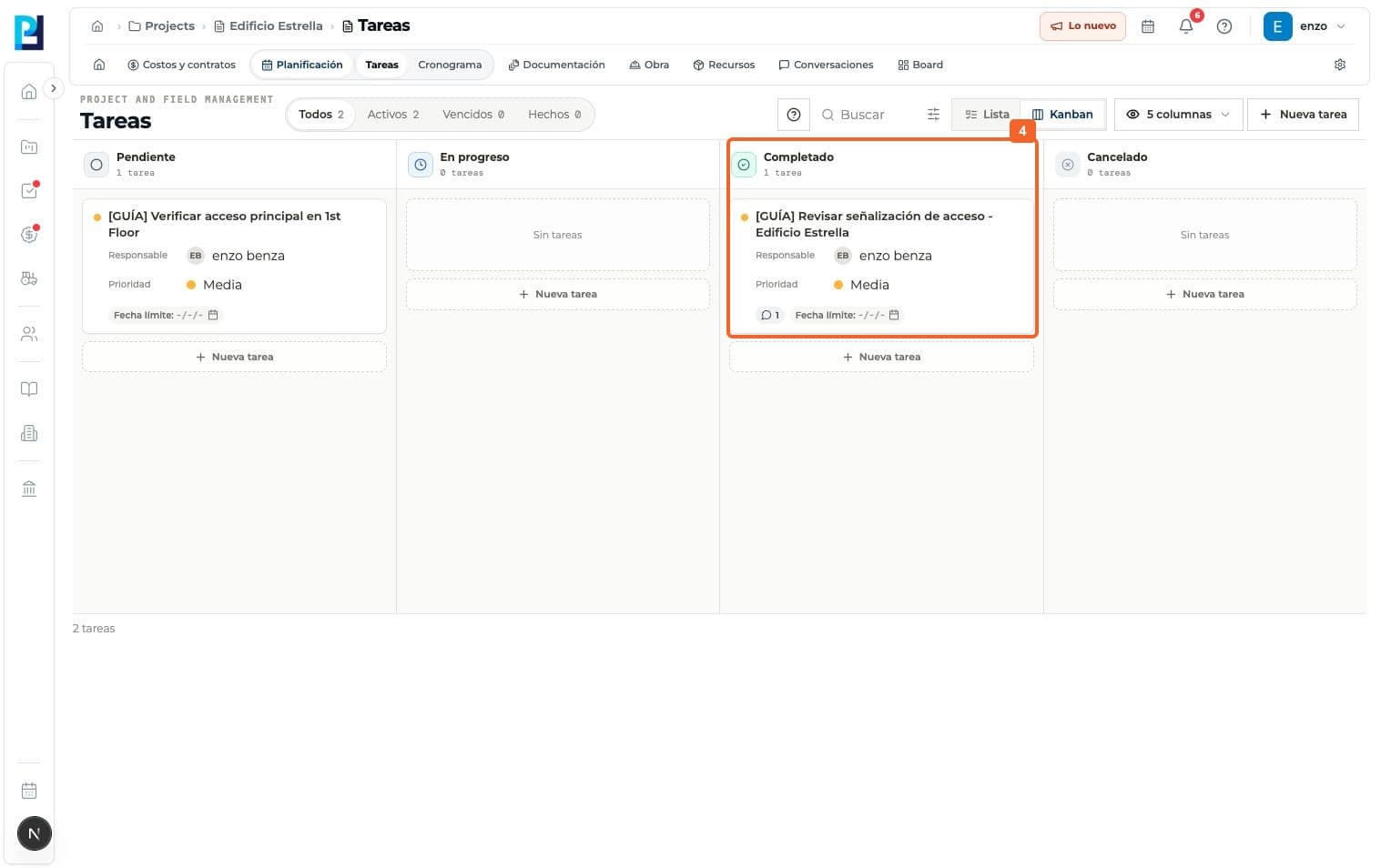
Task: Switch to Kanban view
Action: pos(1062,115)
